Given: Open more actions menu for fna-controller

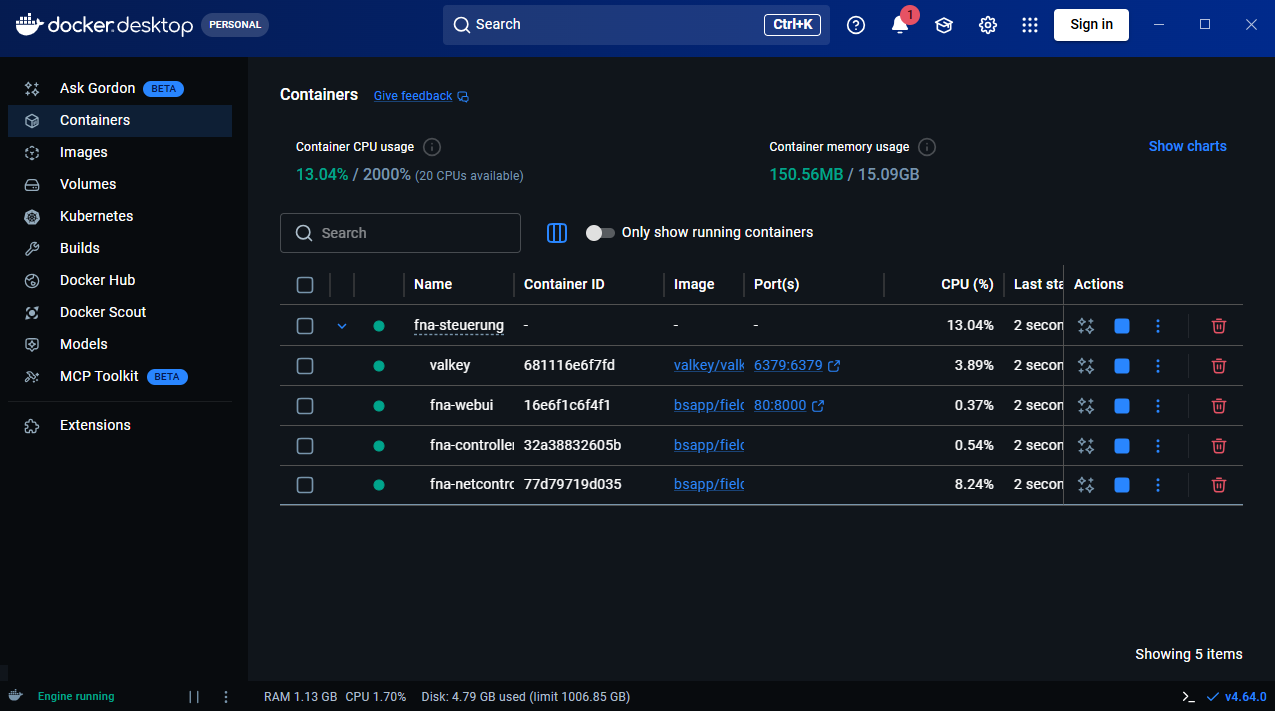Looking at the screenshot, I should click(x=1158, y=446).
